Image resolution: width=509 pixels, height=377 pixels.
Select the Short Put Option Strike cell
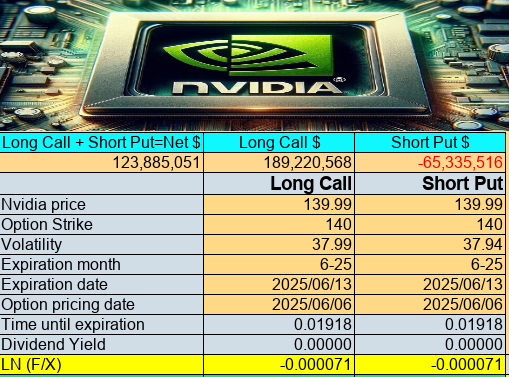pos(430,224)
